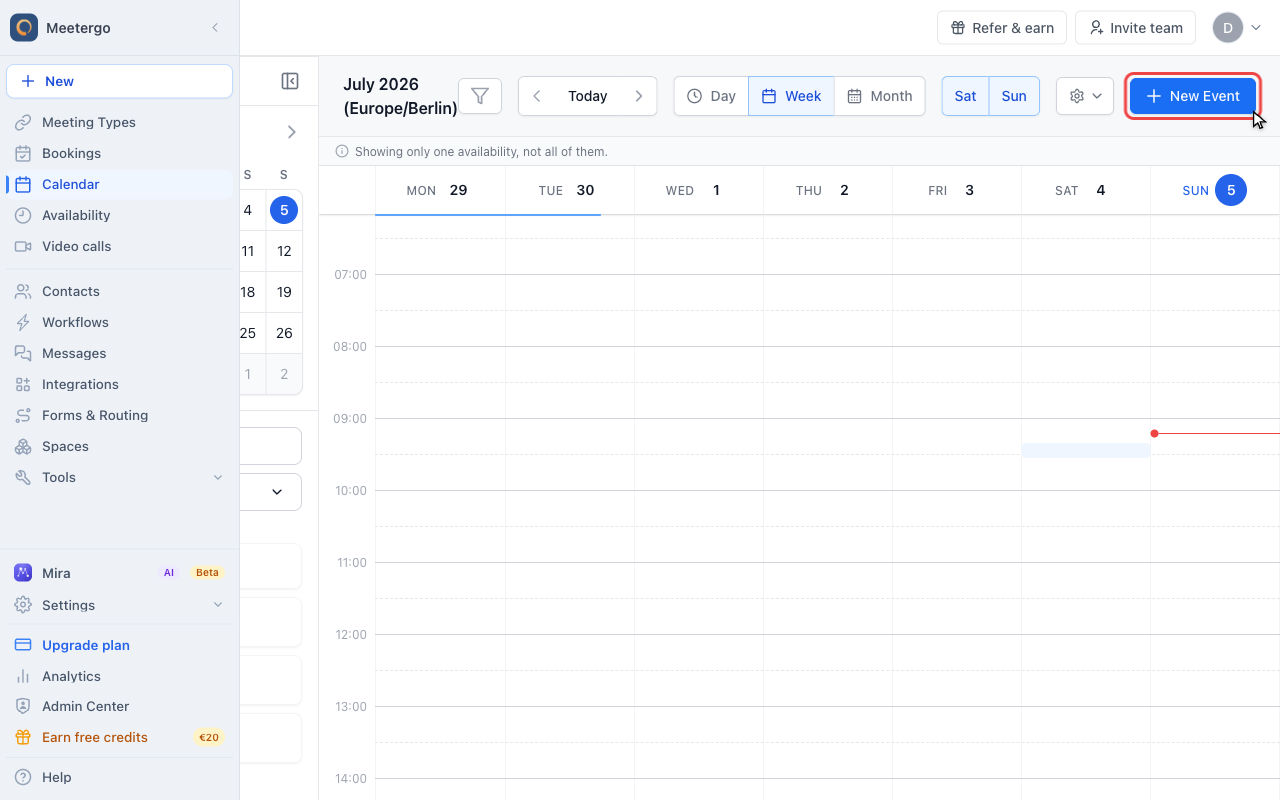Expand the Tools menu in sidebar
The width and height of the screenshot is (1280, 800).
[x=119, y=477]
